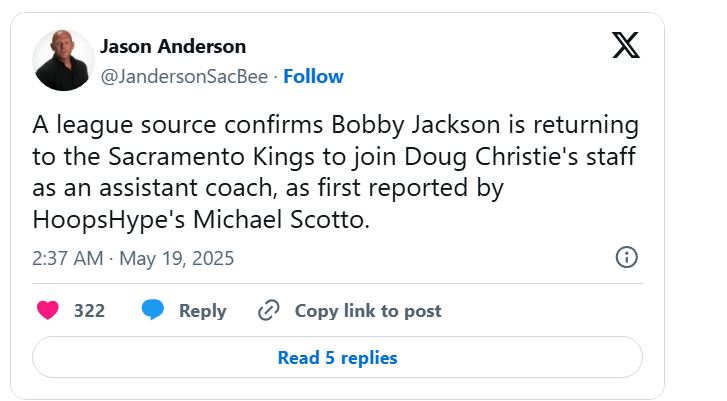Open the @JandersonSacBee handle link
Screen dimensions: 727x401
tap(187, 76)
